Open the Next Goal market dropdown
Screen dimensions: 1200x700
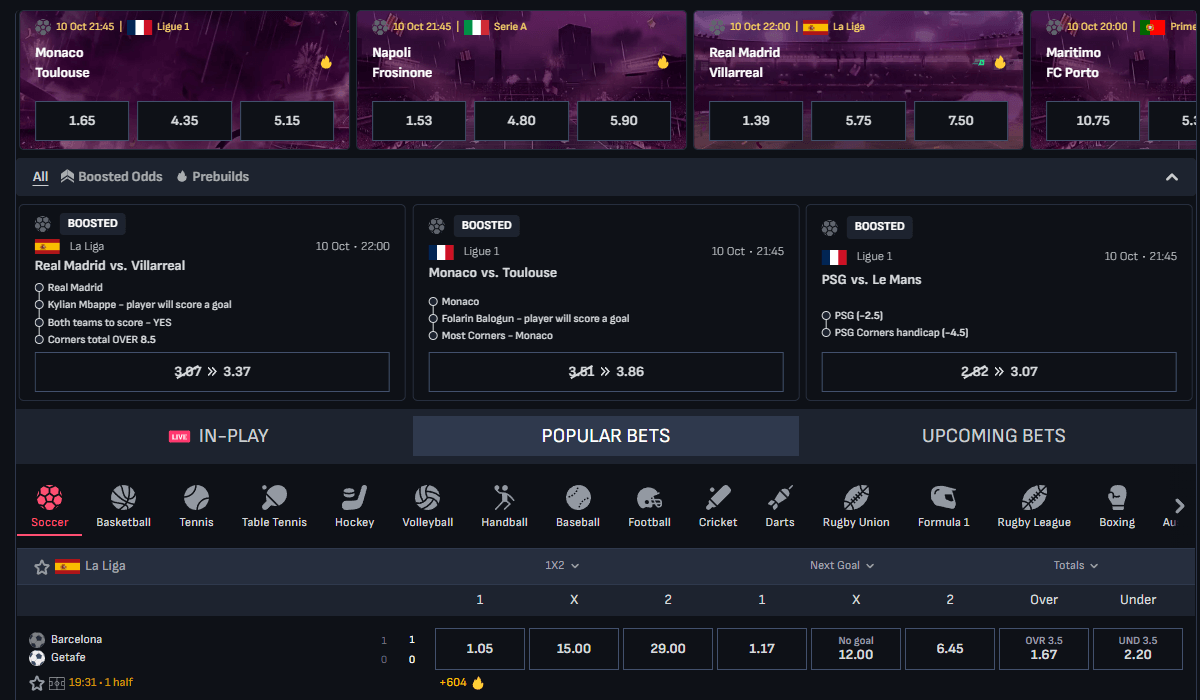842,565
